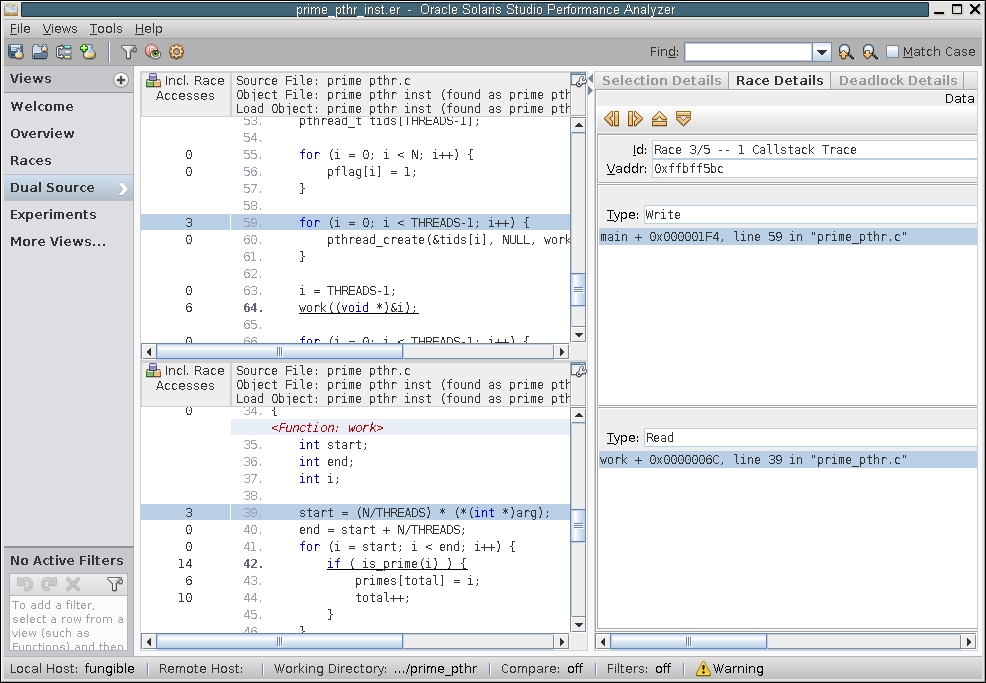986x683 pixels.
Task: Go to previous race using left arrow icon
Action: point(612,119)
